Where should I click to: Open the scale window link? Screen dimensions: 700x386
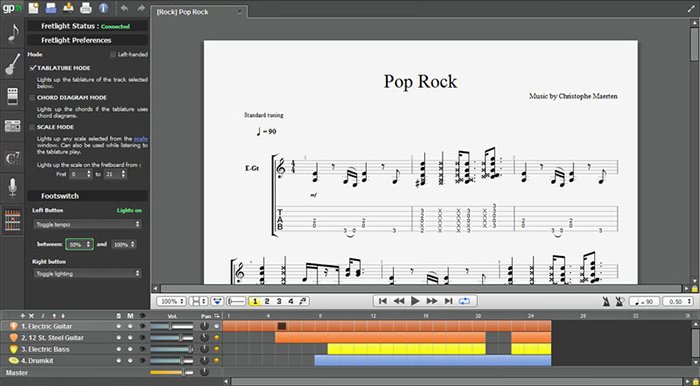tap(141, 139)
